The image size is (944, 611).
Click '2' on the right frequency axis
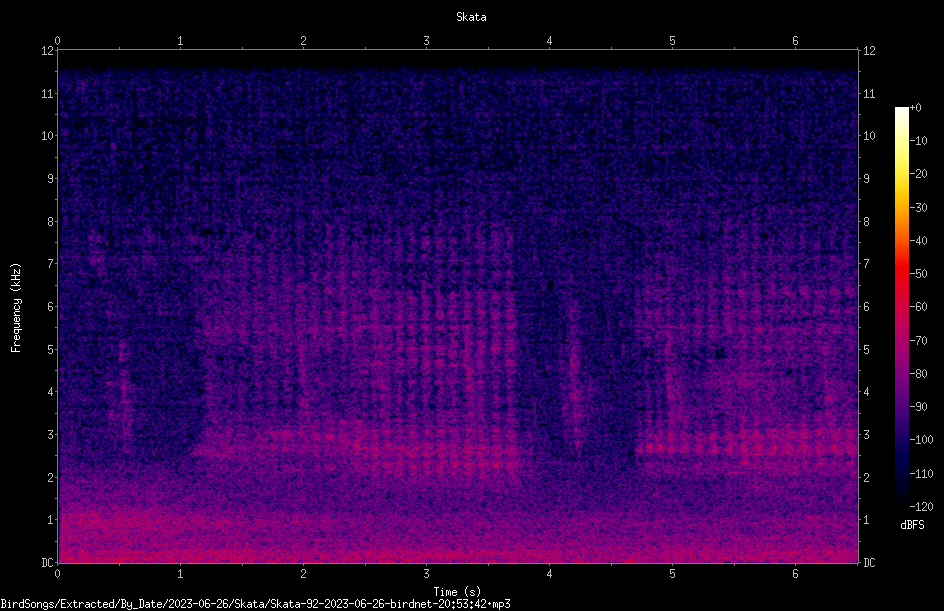[866, 477]
